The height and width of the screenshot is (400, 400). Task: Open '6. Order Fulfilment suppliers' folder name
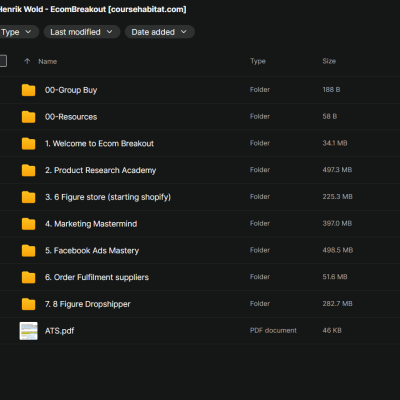97,277
